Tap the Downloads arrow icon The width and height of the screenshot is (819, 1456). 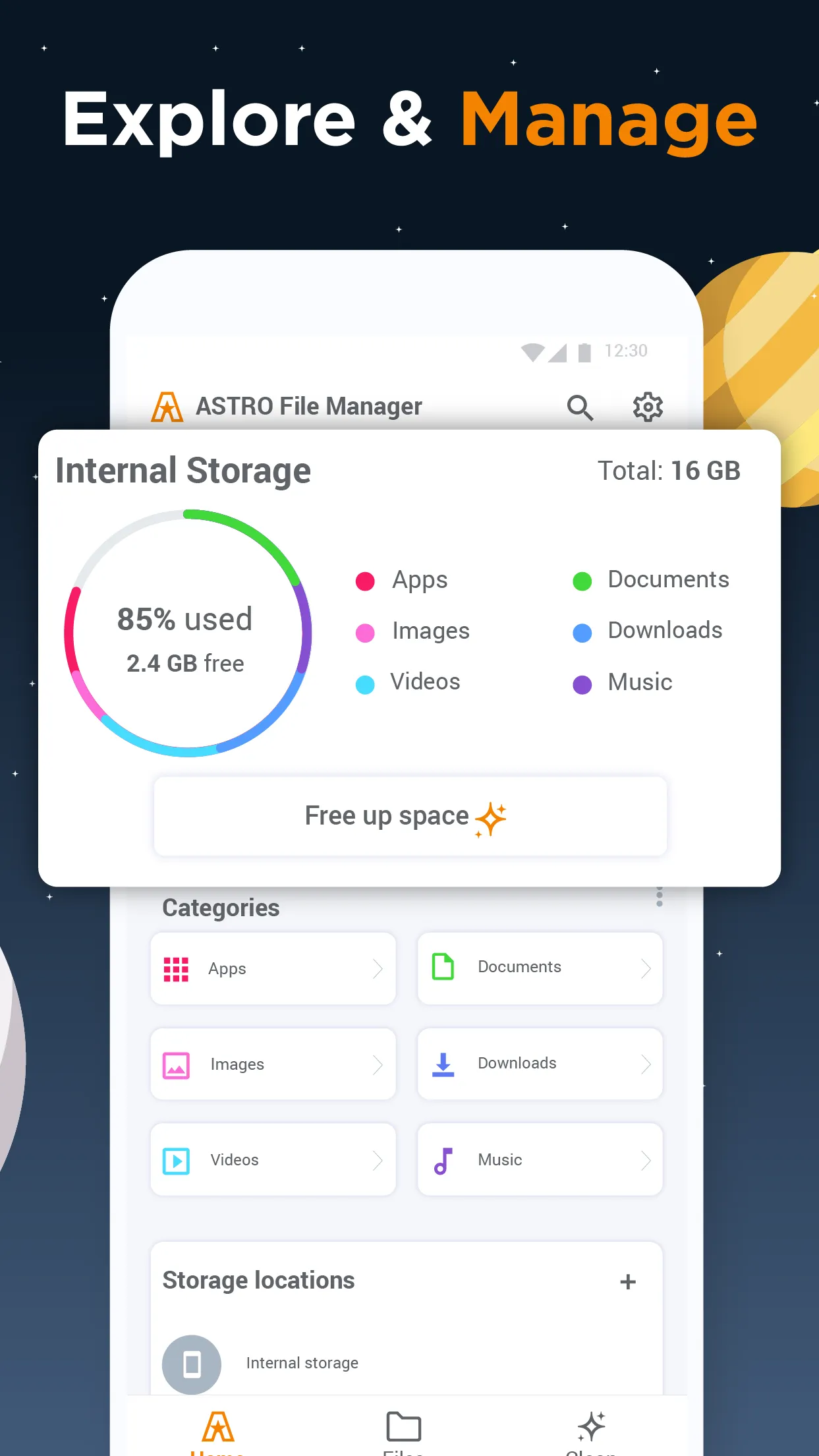443,1064
